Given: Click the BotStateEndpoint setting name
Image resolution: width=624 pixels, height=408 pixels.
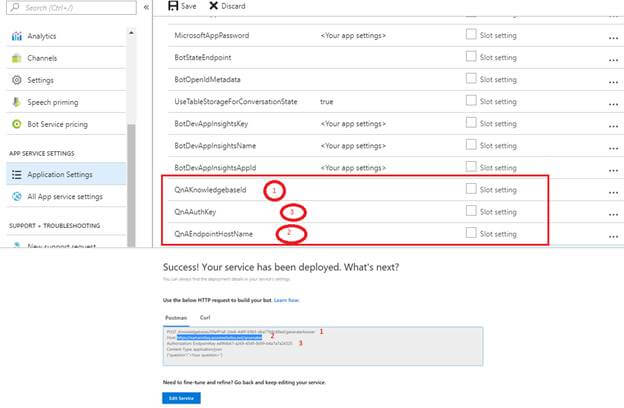Looking at the screenshot, I should [203, 58].
